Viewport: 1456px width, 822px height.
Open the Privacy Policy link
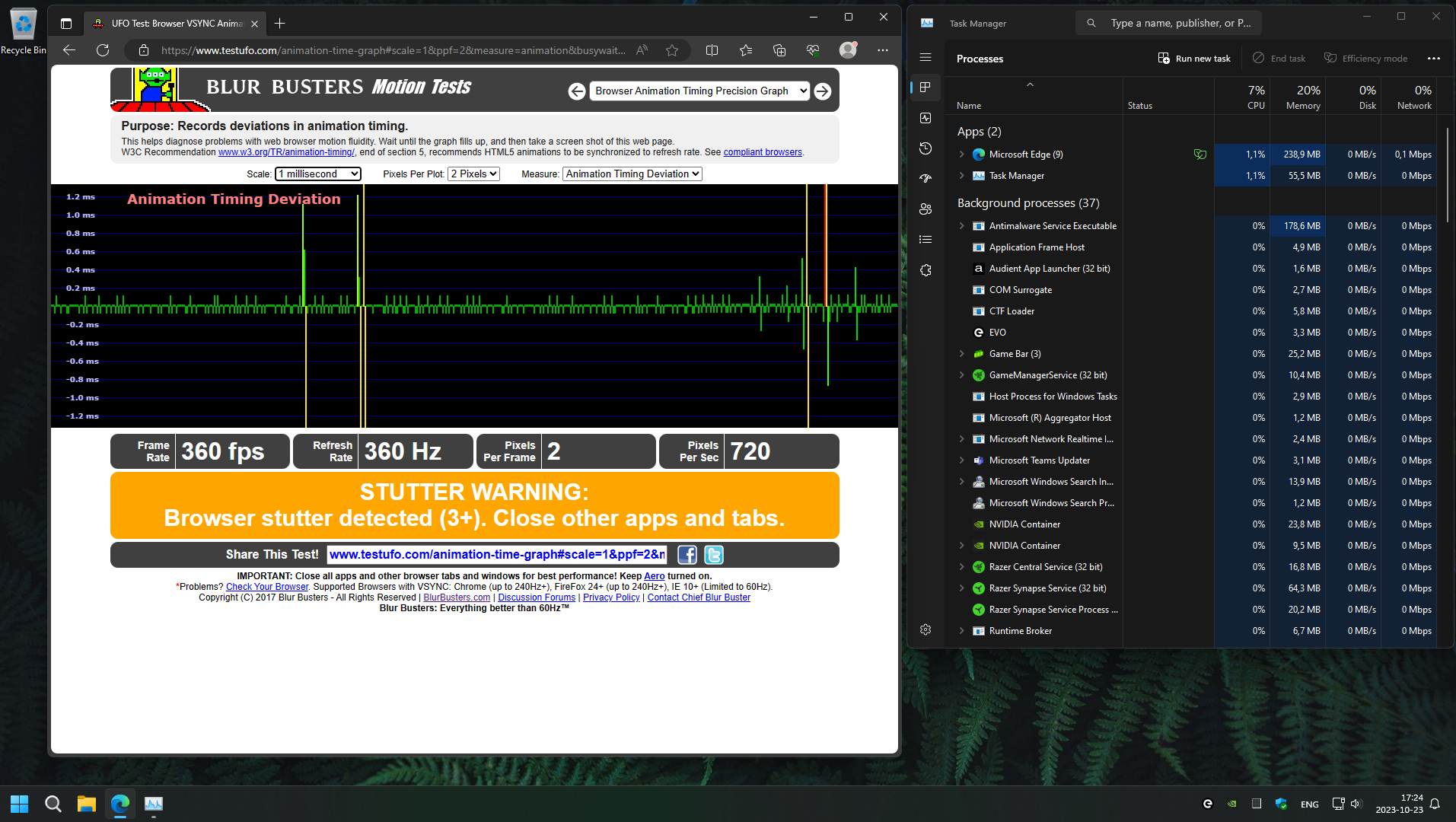point(611,597)
